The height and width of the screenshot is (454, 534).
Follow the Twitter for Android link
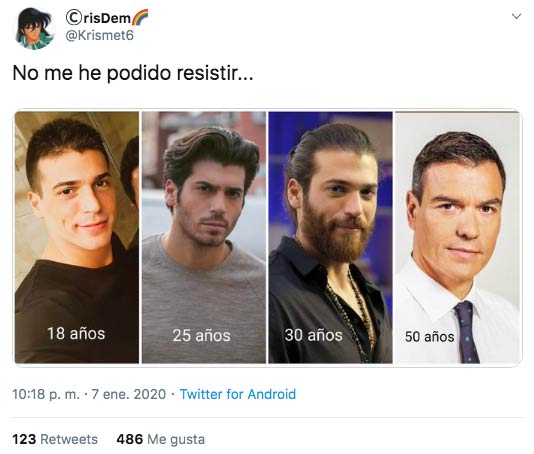tap(238, 394)
